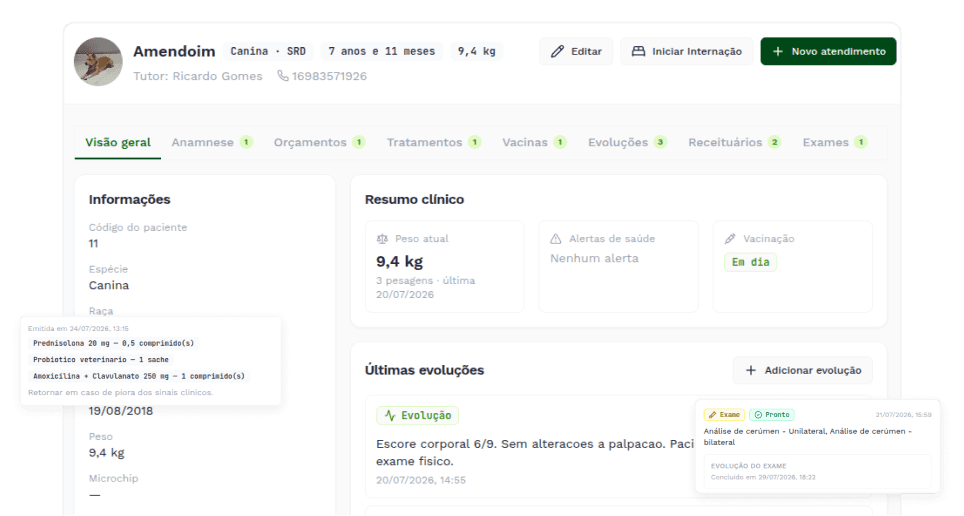Image resolution: width=964 pixels, height=516 pixels.
Task: Open the Orçamentos tab
Action: [319, 142]
